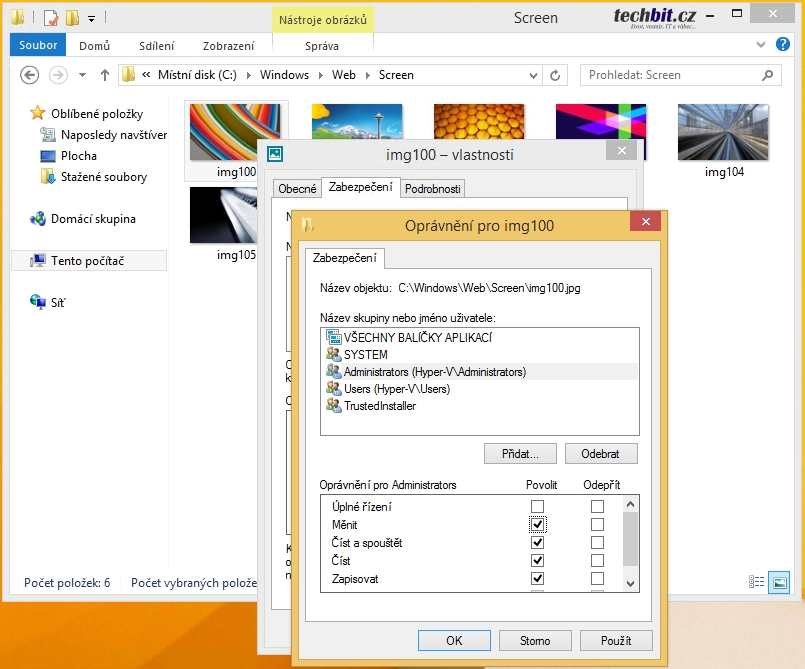Select the img104 thumbnail

click(723, 141)
